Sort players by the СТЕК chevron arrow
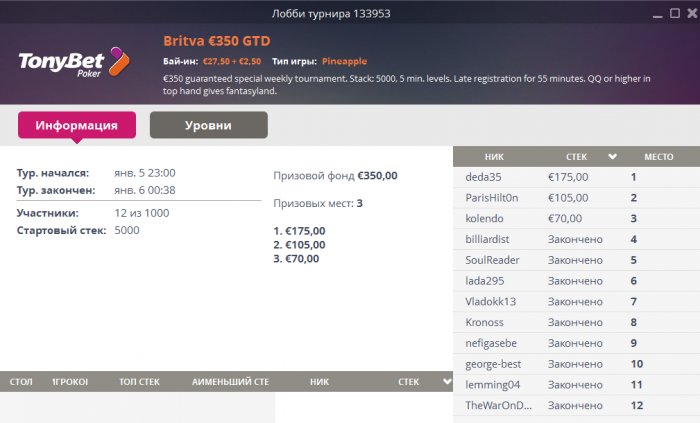700x423 pixels. pos(612,157)
